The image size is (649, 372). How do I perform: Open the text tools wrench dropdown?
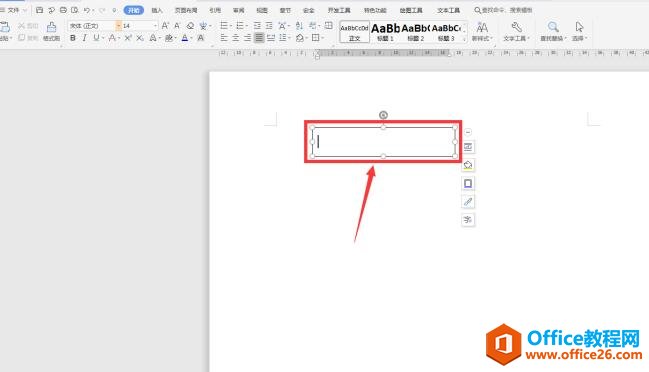click(516, 31)
